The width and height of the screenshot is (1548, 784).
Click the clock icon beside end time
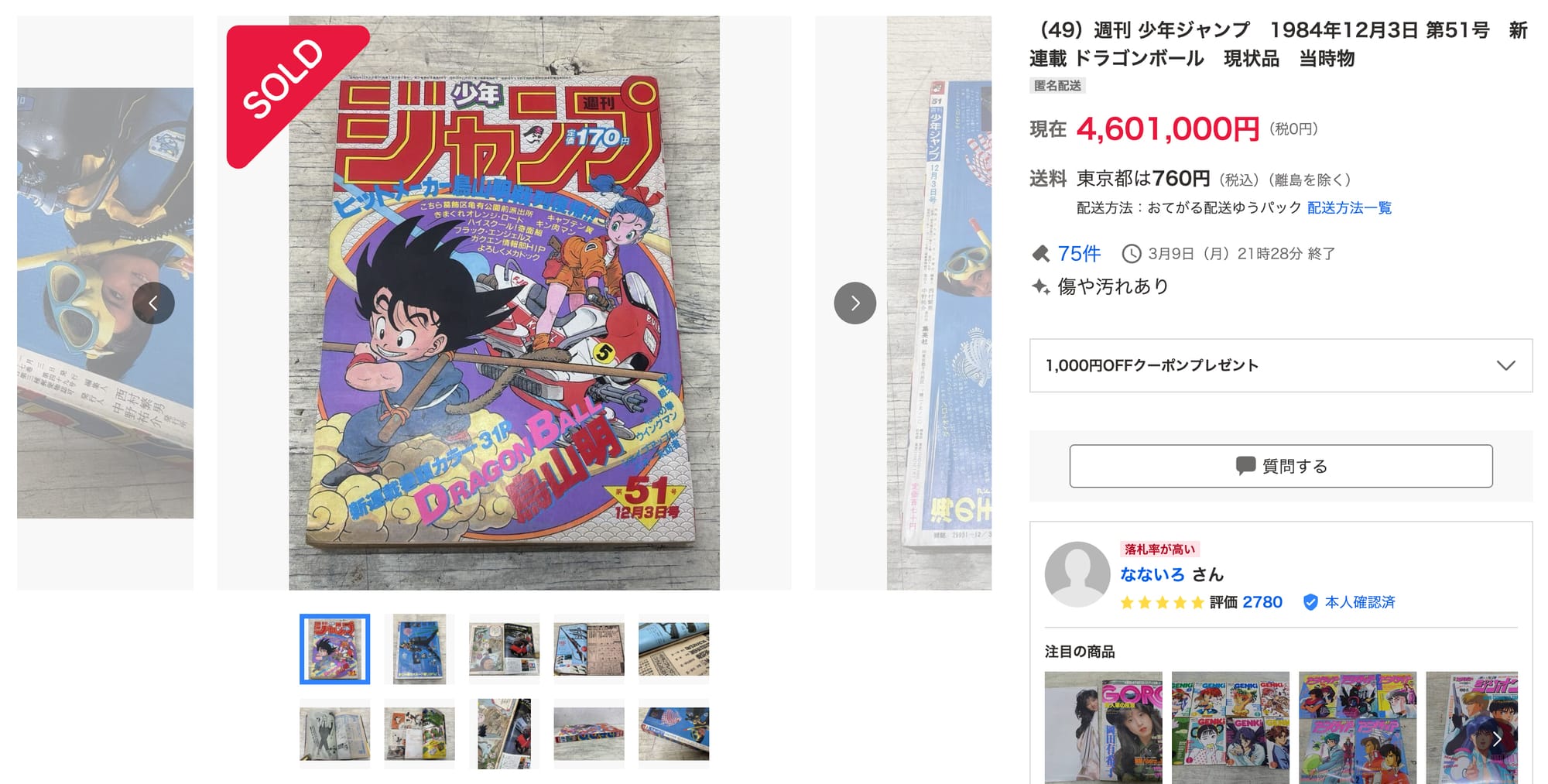[1132, 253]
